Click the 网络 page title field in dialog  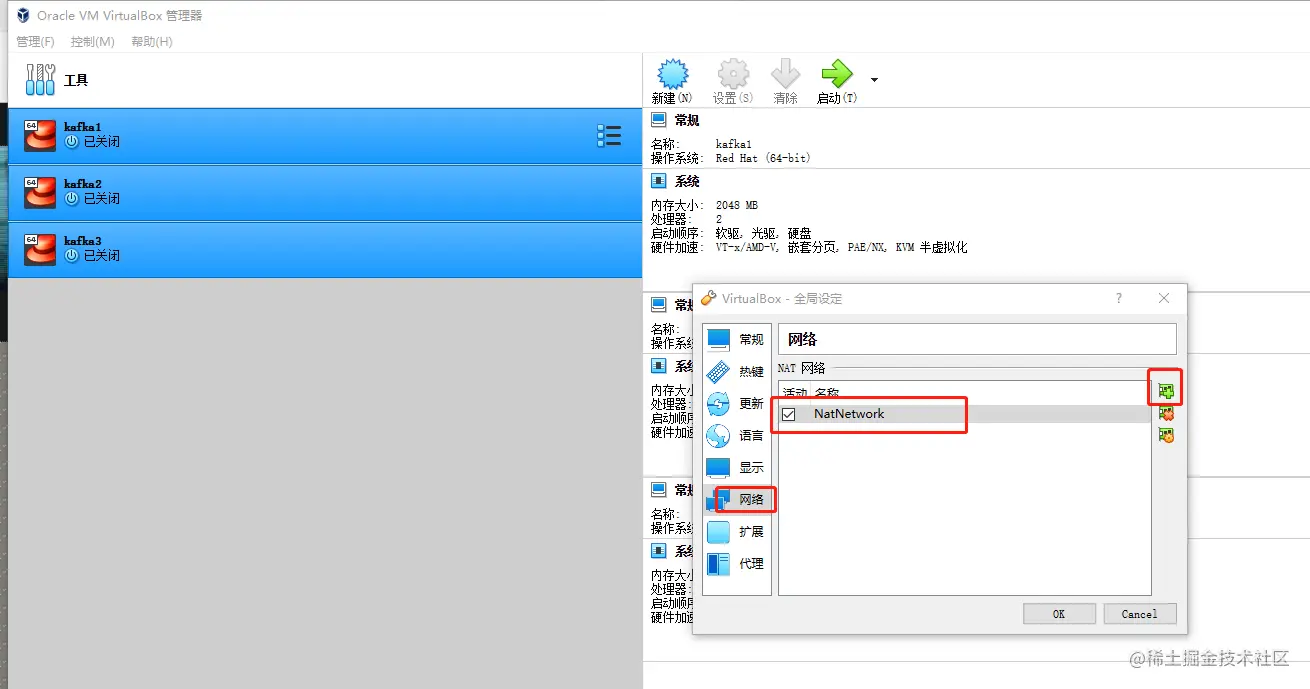pyautogui.click(x=977, y=339)
